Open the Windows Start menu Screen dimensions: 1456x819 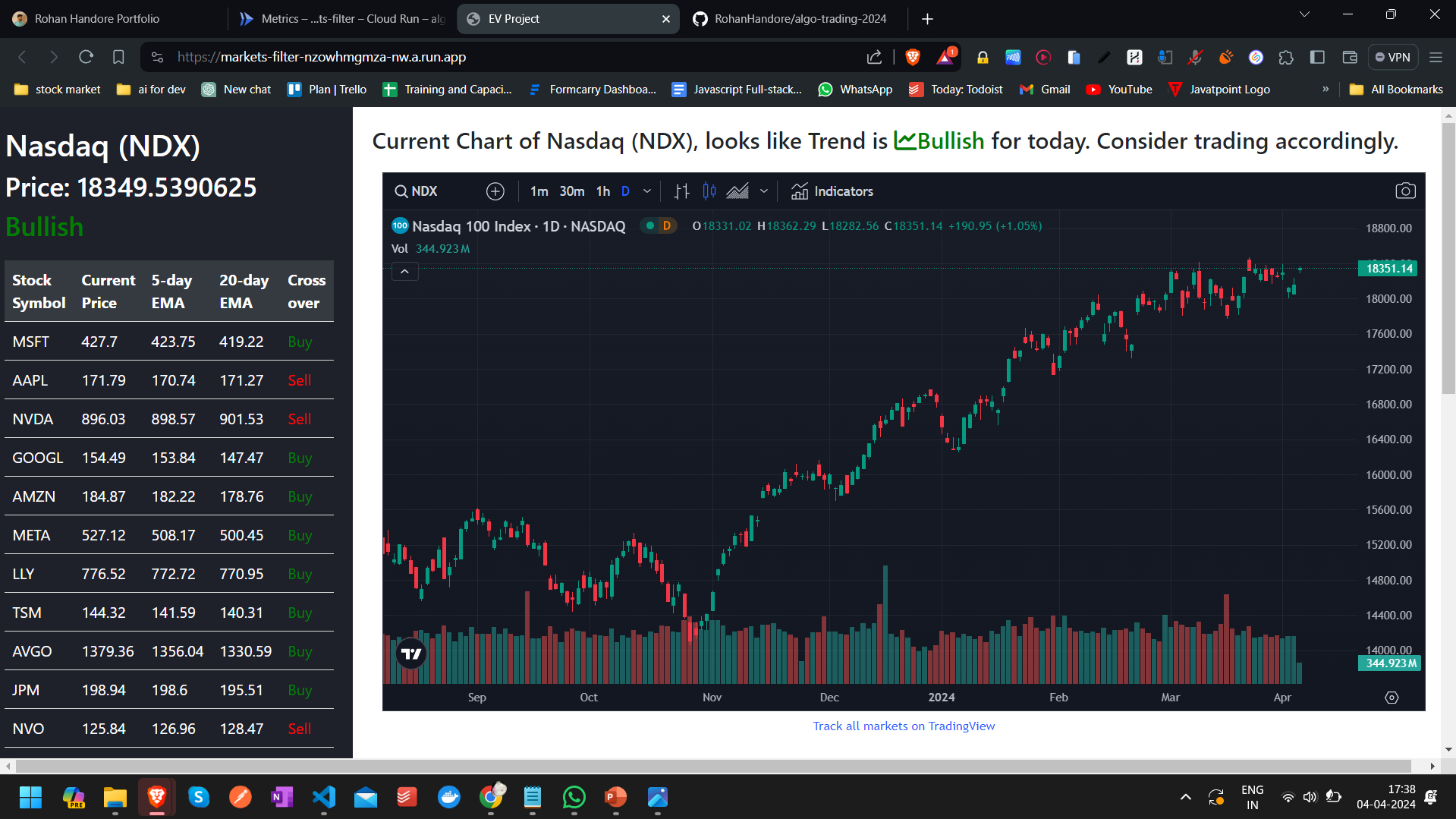point(30,798)
